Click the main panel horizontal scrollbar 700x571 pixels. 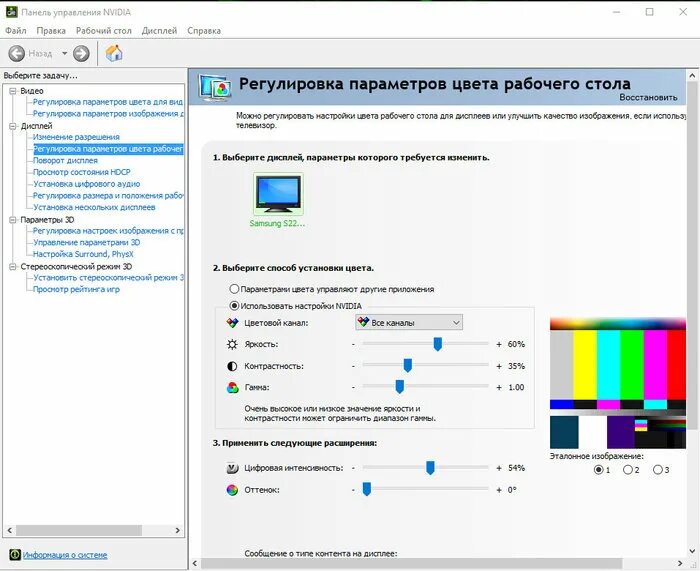pyautogui.click(x=411, y=563)
